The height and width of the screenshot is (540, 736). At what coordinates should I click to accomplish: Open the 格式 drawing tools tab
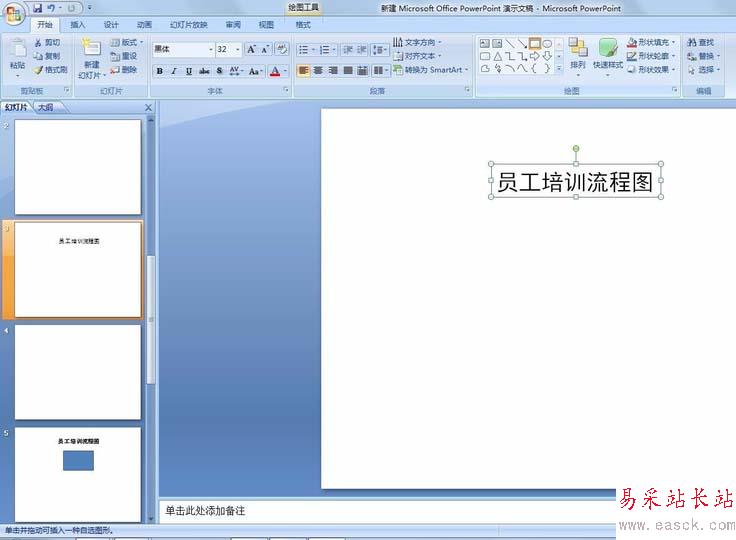tap(303, 25)
